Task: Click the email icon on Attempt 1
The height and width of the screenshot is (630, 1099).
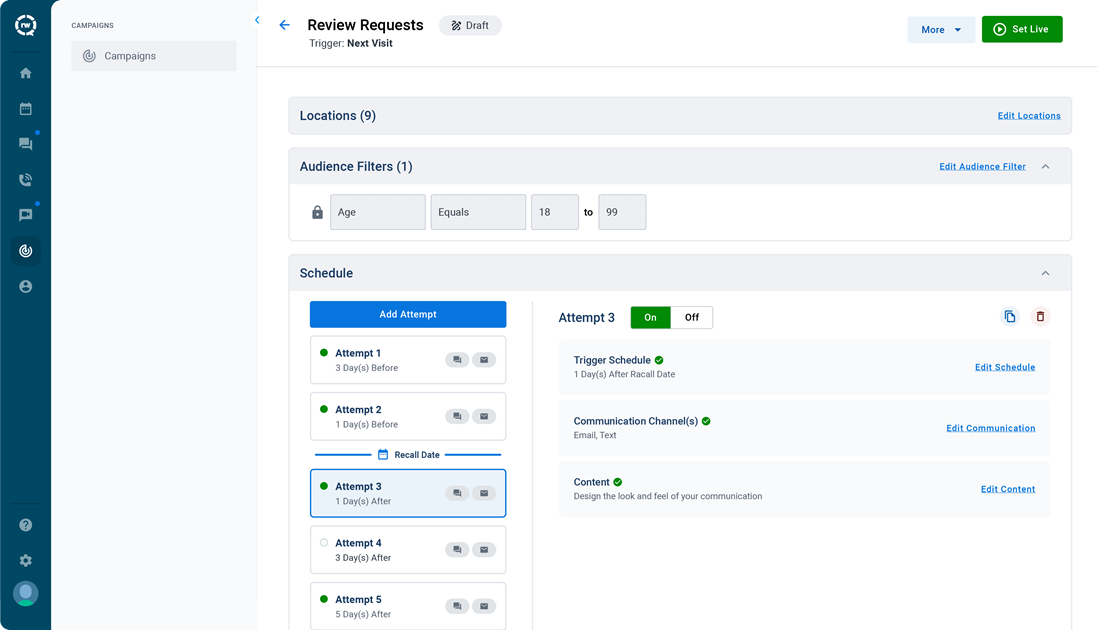Action: point(484,360)
